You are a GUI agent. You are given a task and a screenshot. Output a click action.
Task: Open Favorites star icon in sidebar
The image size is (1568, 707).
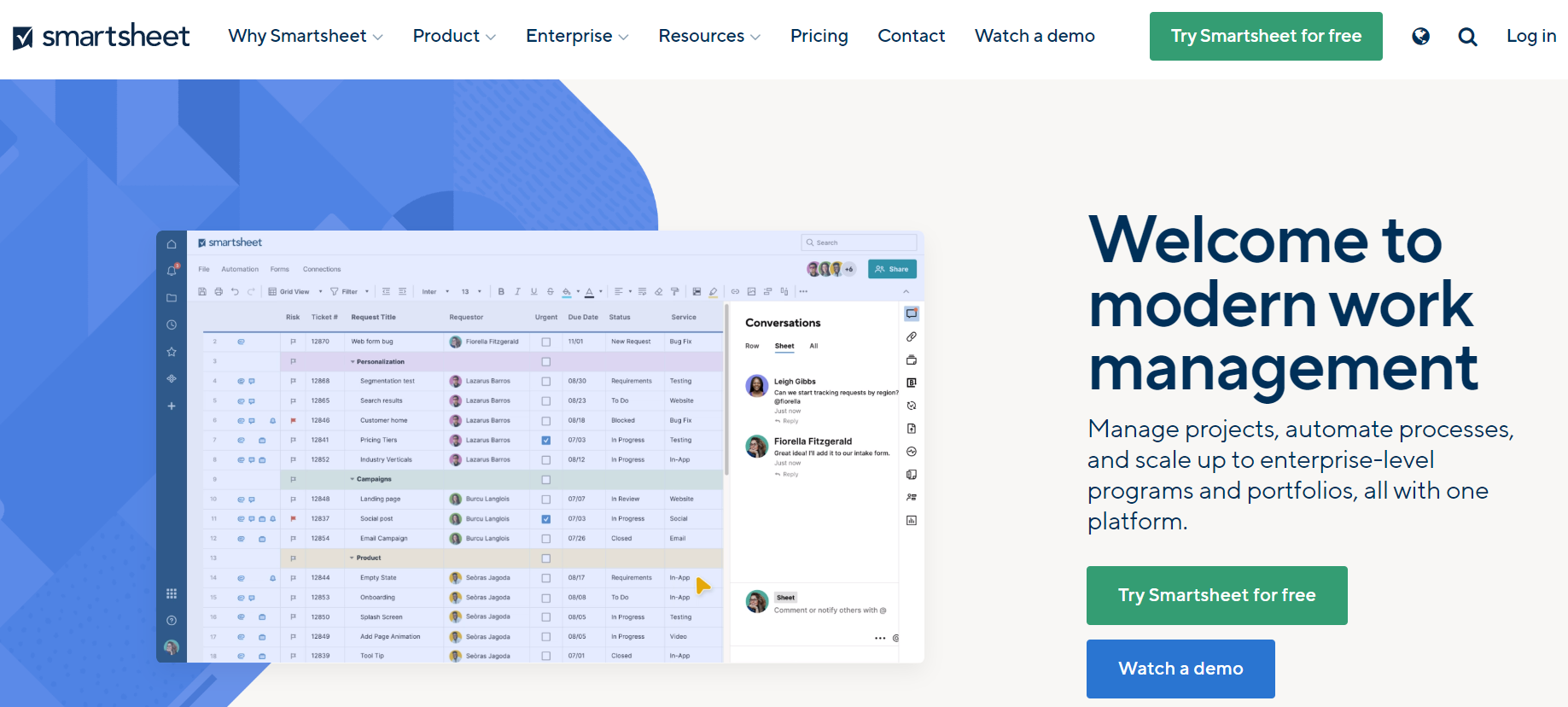[x=172, y=352]
